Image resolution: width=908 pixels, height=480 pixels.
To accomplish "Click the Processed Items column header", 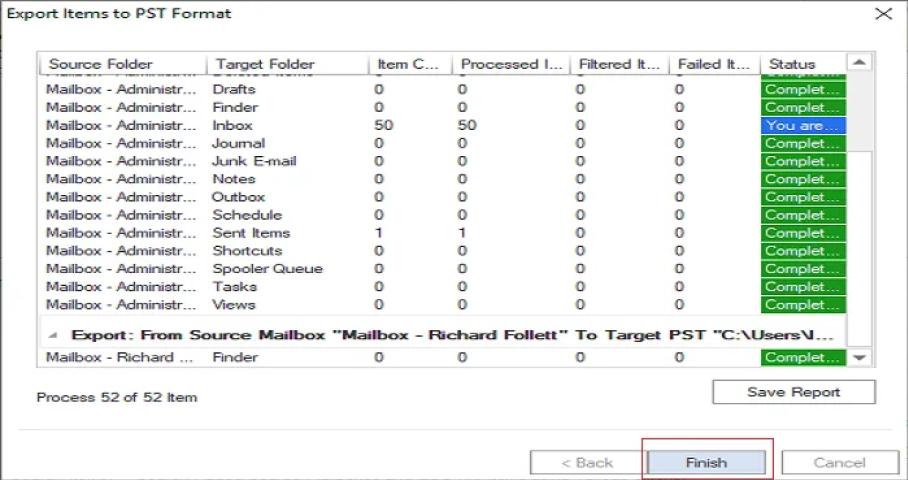I will coord(510,64).
